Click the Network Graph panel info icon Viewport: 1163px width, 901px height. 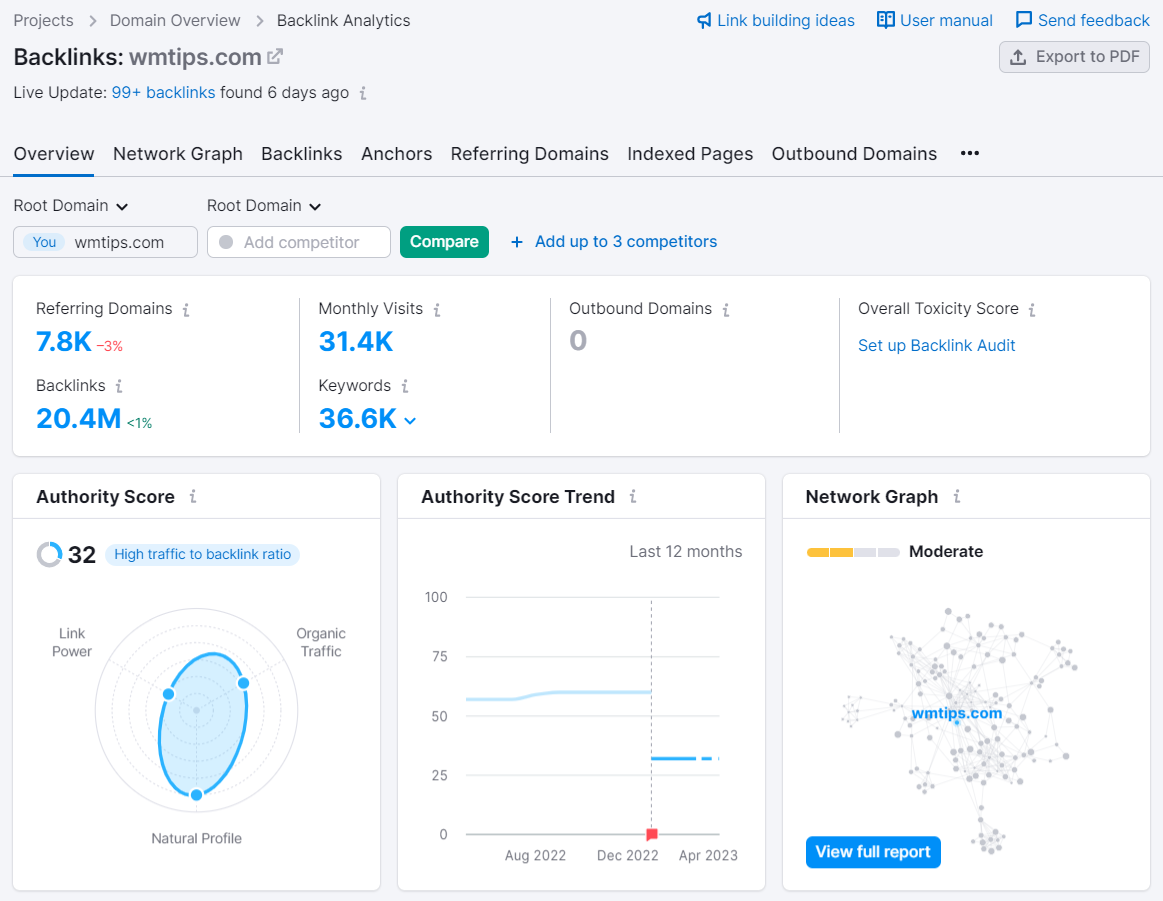pyautogui.click(x=957, y=496)
